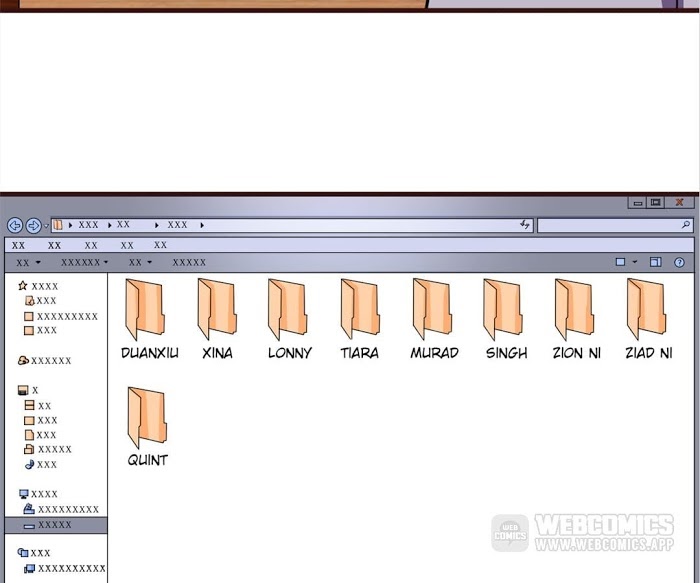The image size is (700, 583).
Task: Click the refresh button in address bar
Action: 525,226
